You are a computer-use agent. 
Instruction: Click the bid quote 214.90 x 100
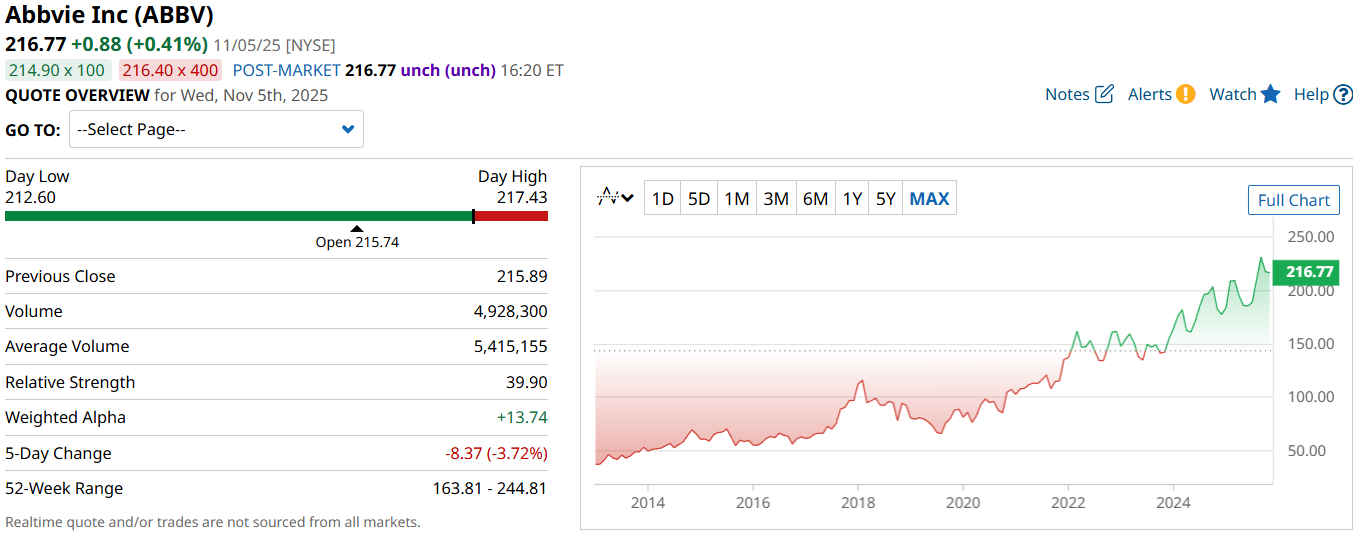pos(57,70)
